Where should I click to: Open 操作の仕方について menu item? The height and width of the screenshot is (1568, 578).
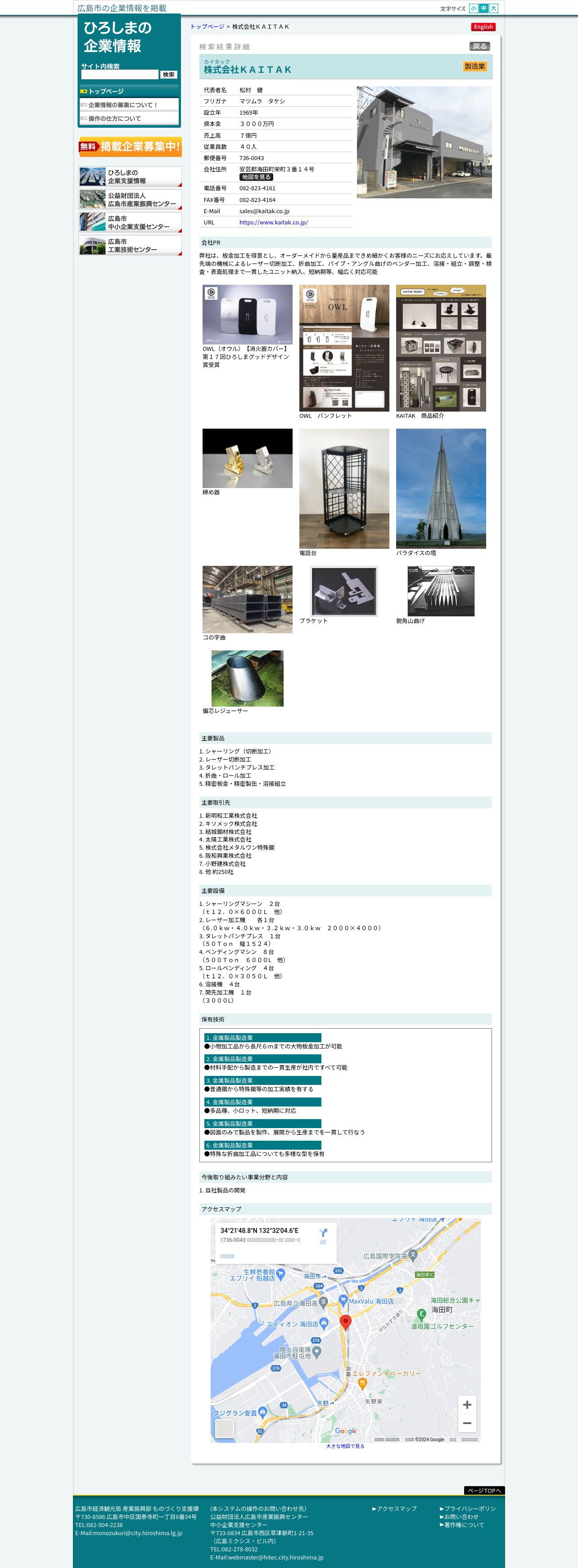click(x=129, y=118)
